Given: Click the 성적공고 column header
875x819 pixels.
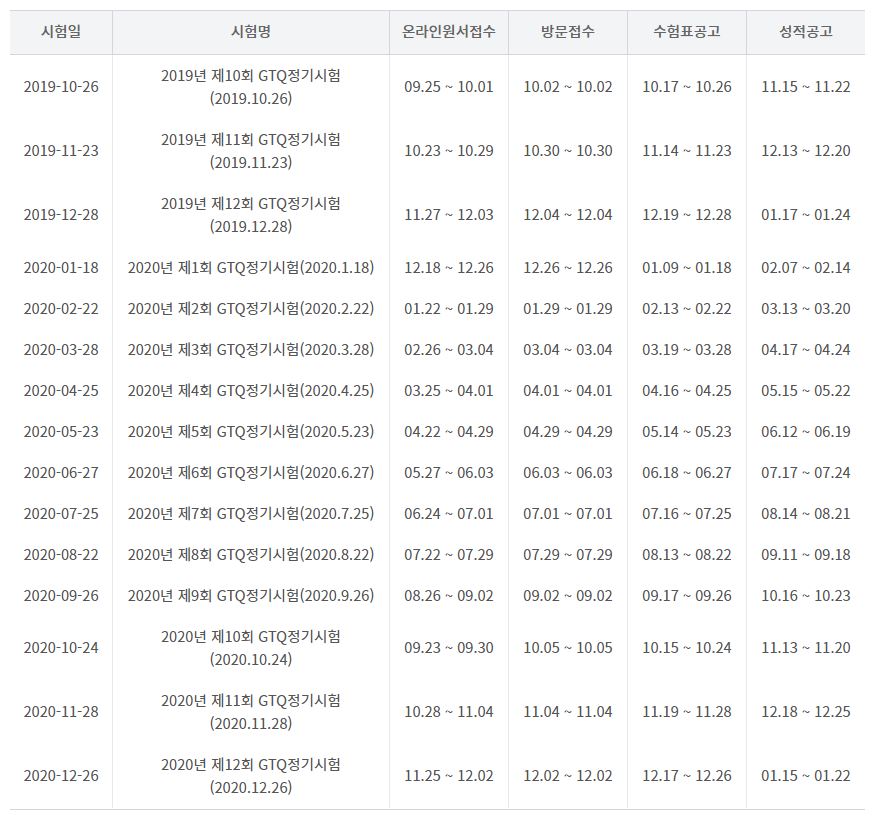Looking at the screenshot, I should pyautogui.click(x=806, y=31).
